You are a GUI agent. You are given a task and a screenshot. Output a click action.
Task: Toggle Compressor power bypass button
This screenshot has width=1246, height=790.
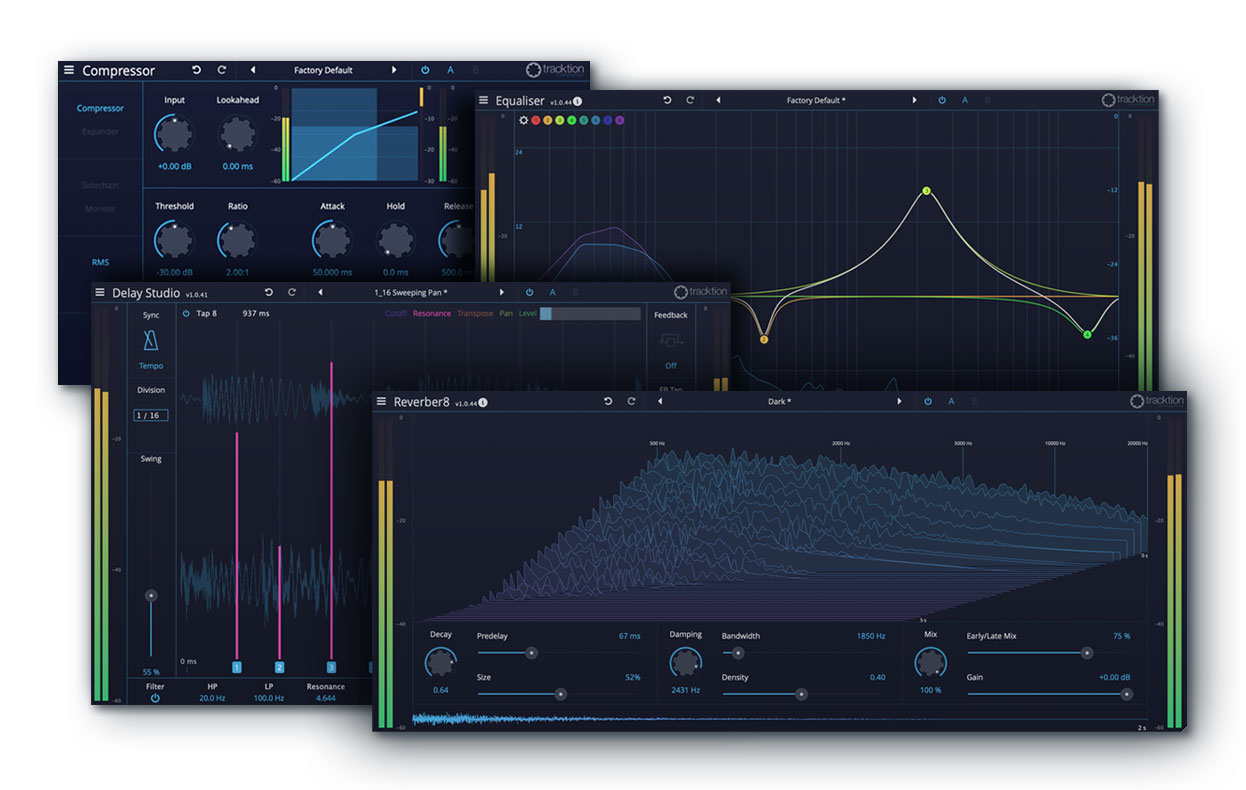point(425,70)
